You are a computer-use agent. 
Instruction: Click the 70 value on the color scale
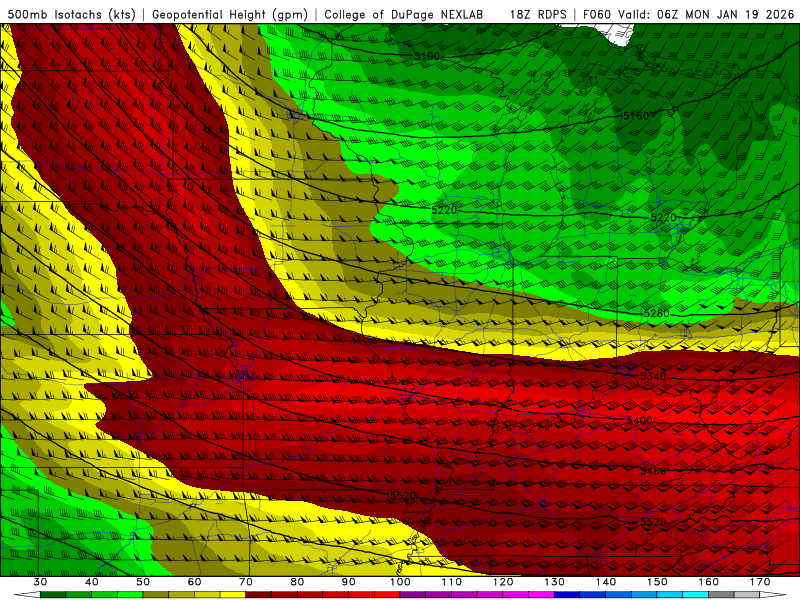click(246, 582)
